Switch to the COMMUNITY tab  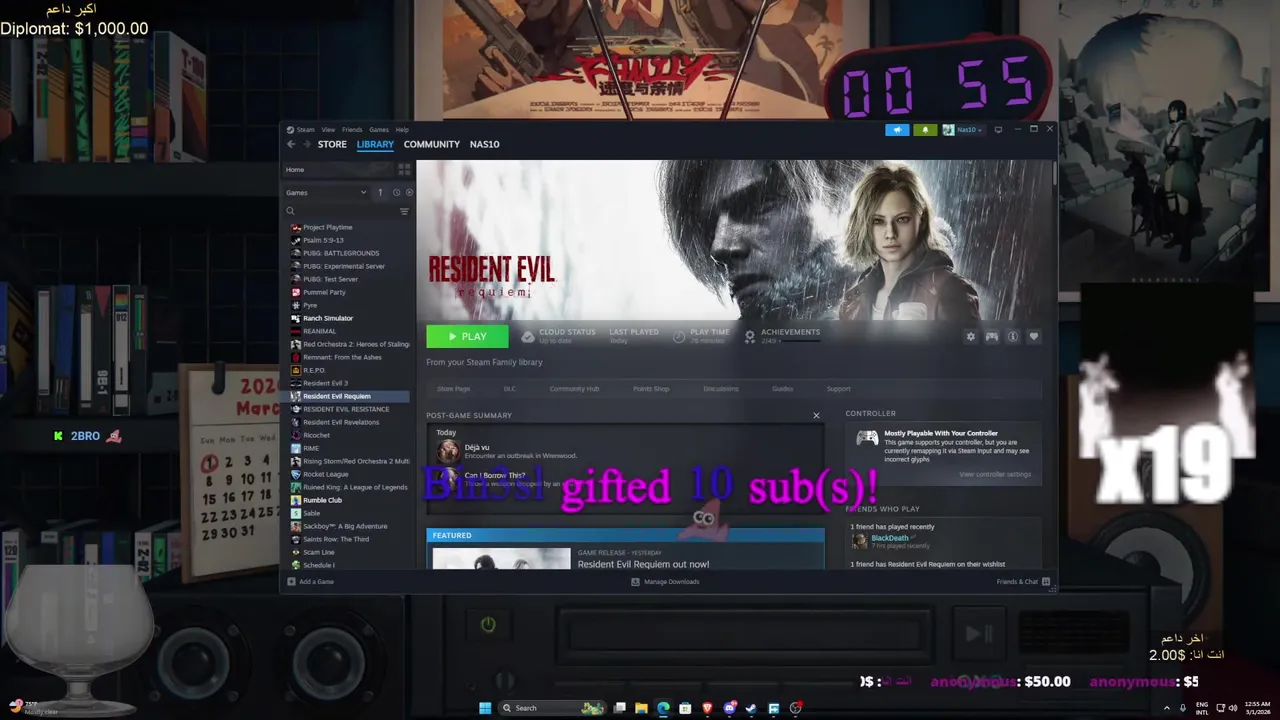click(x=432, y=144)
